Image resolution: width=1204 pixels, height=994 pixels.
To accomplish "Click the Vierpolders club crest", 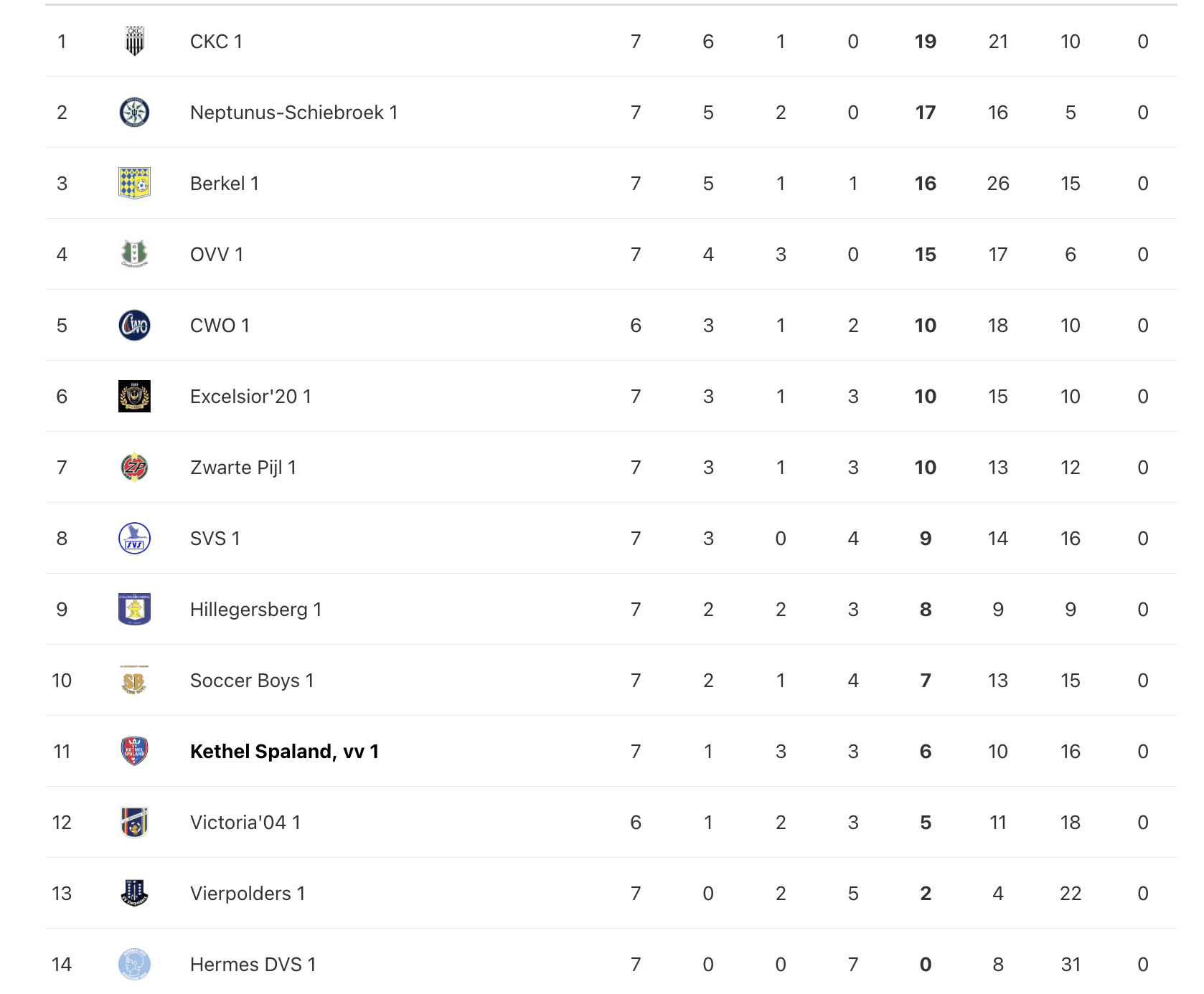I will click(x=134, y=893).
